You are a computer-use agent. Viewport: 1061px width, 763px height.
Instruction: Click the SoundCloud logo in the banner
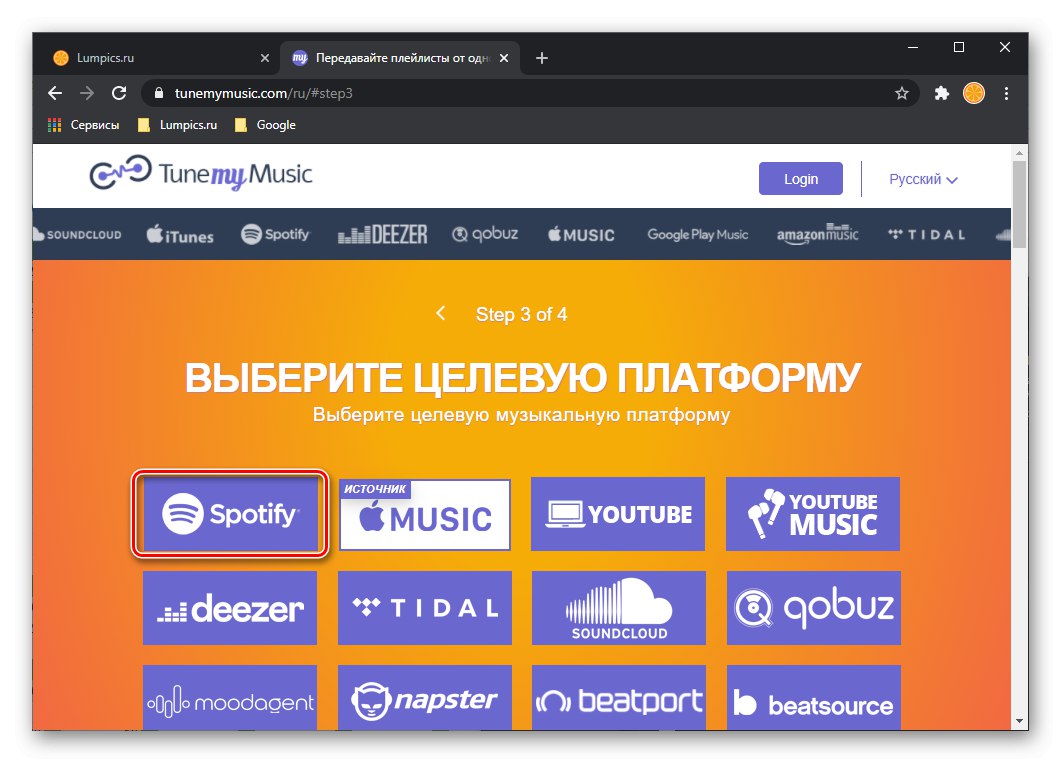77,235
